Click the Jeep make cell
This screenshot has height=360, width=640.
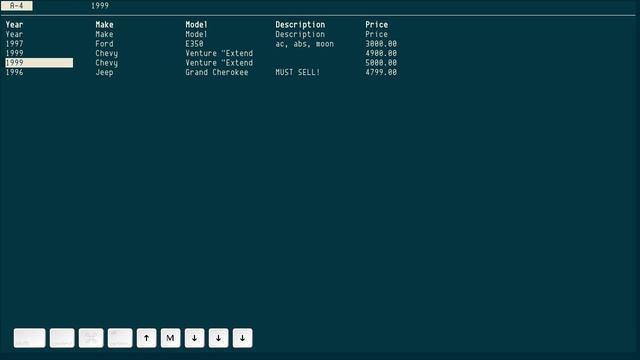pos(104,73)
